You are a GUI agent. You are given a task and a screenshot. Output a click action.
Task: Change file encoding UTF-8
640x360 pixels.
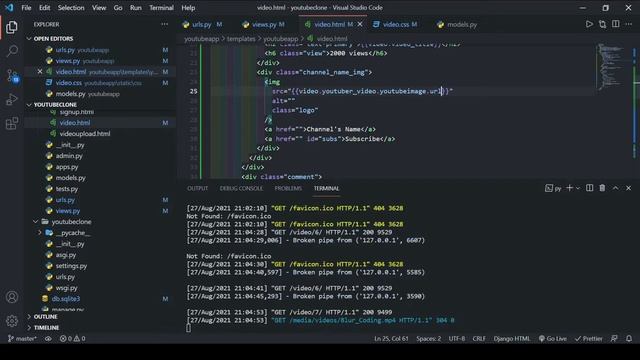pos(457,338)
